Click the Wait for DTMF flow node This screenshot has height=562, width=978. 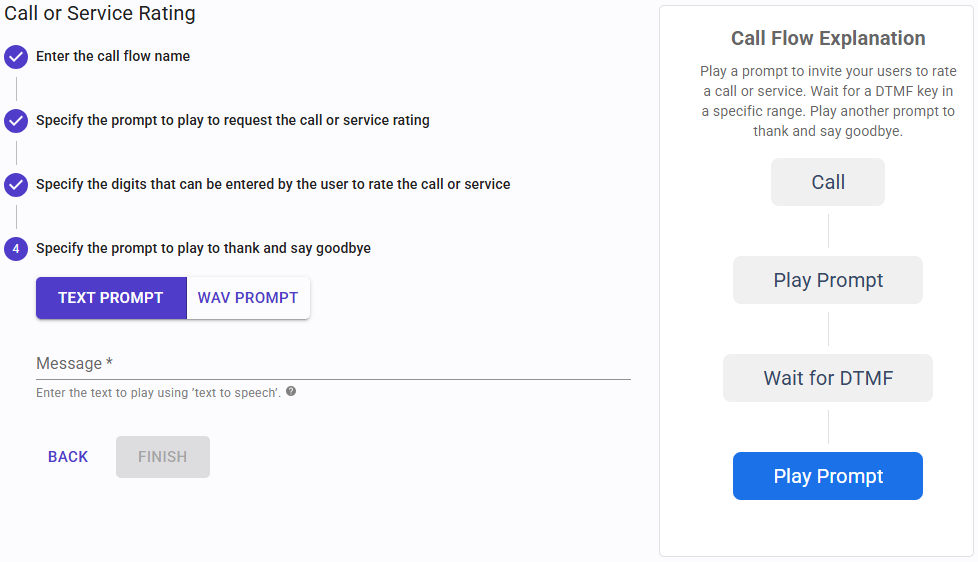tap(828, 378)
